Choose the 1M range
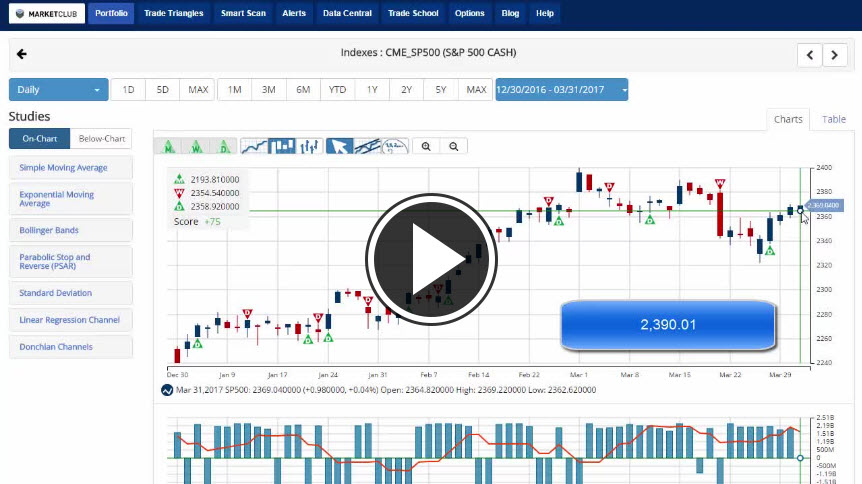This screenshot has width=862, height=484. (x=235, y=90)
